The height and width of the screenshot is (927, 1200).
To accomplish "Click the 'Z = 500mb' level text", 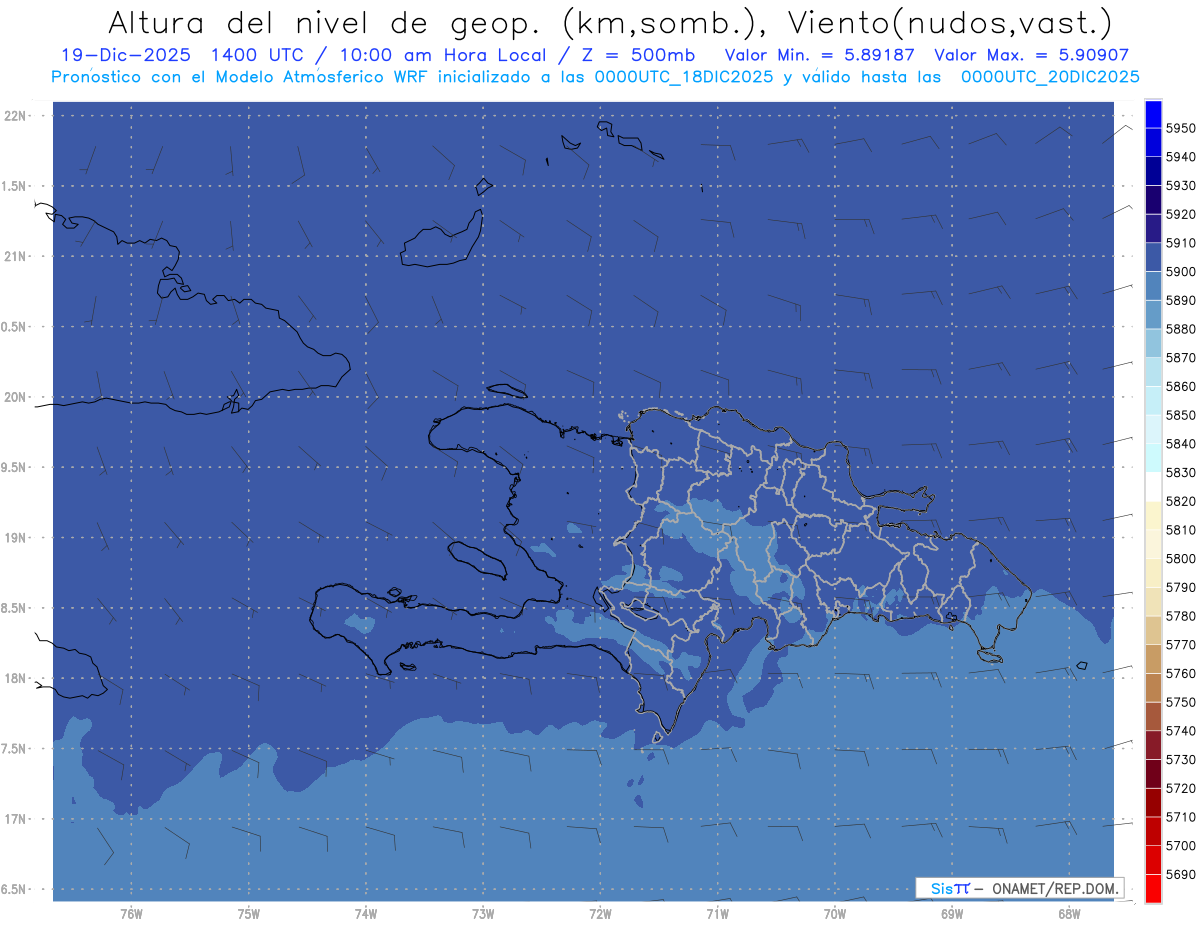I will pos(640,55).
